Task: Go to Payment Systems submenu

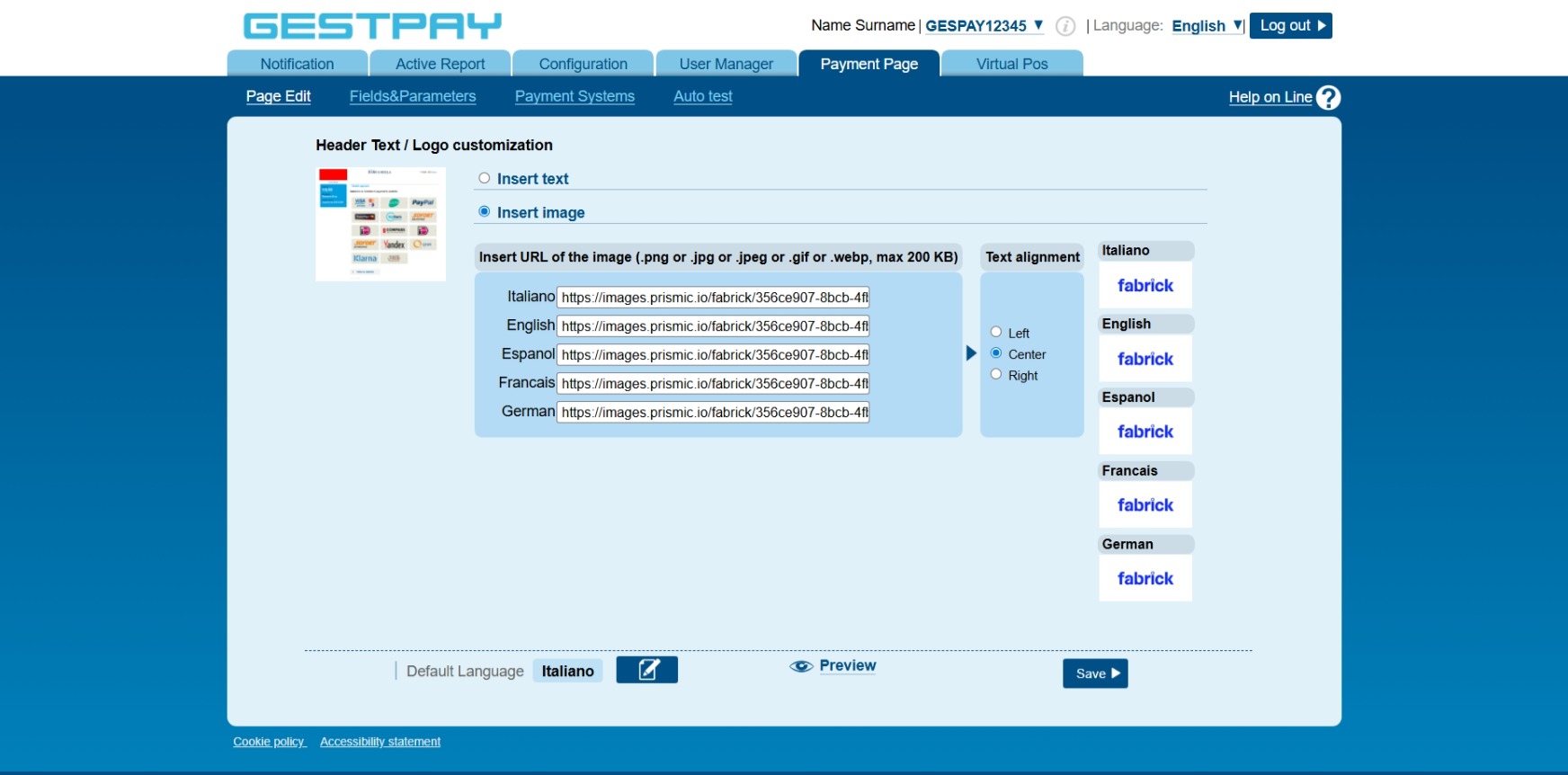Action: pyautogui.click(x=575, y=96)
